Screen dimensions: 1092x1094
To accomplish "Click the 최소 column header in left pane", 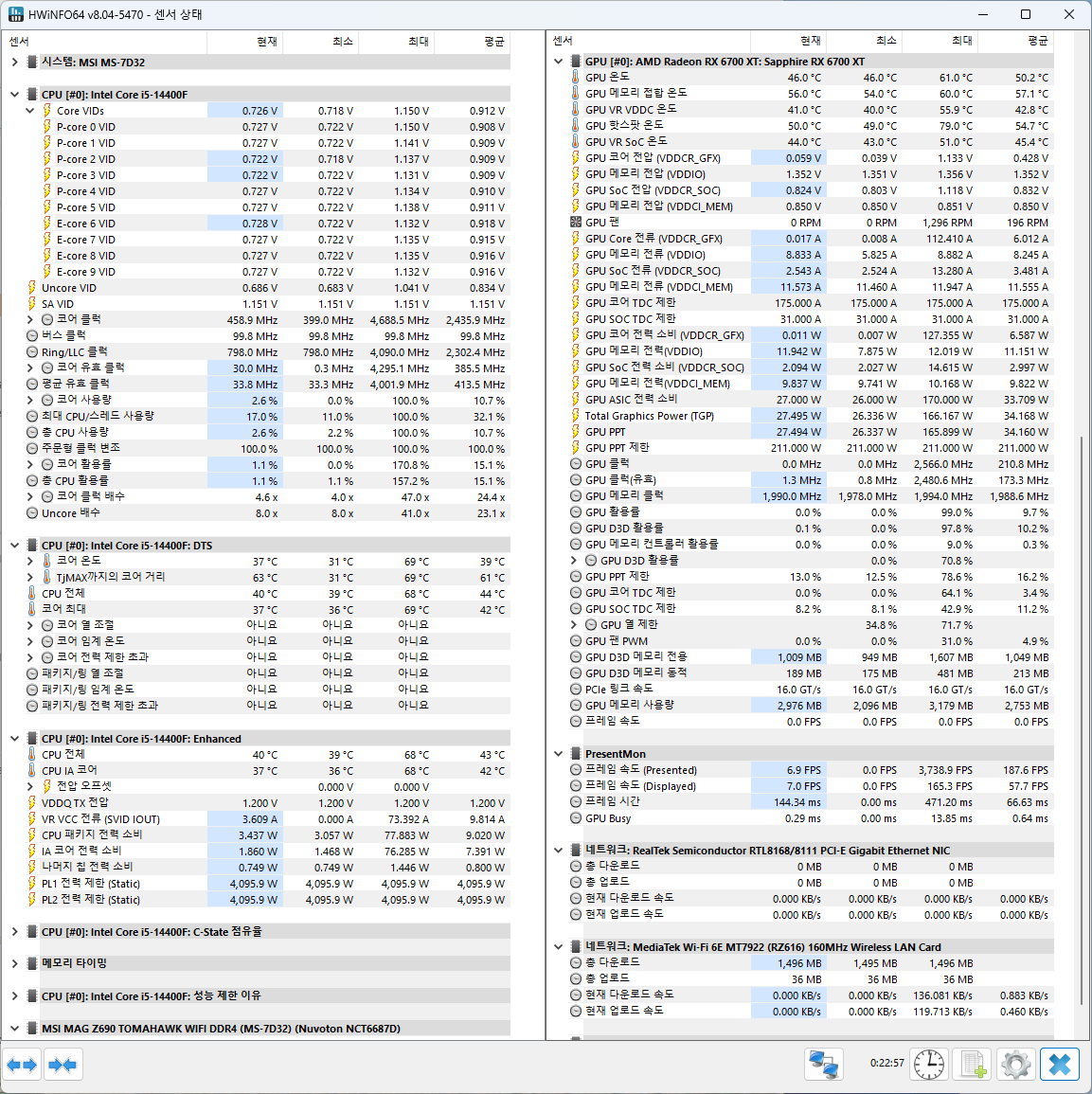I will click(x=321, y=42).
